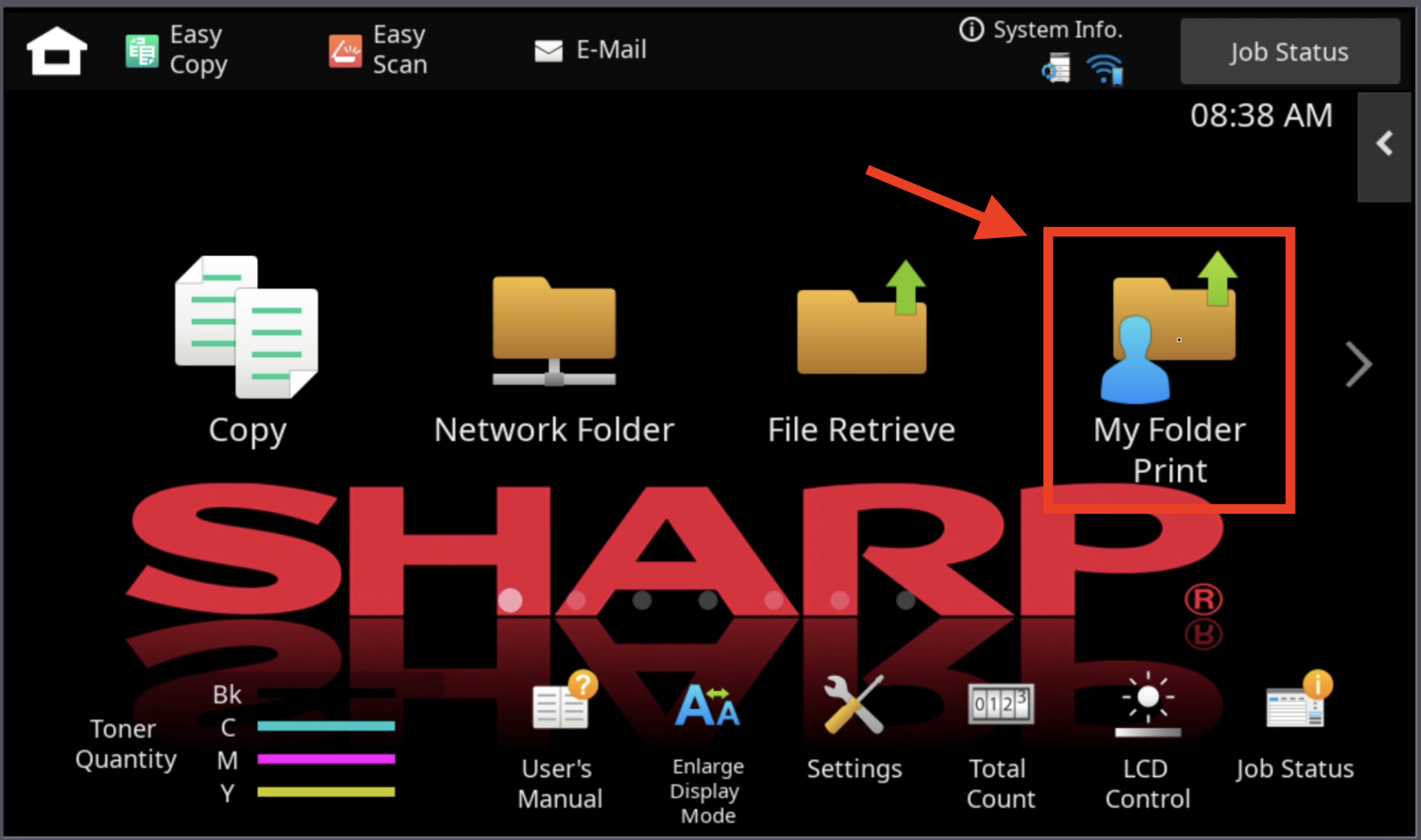1421x840 pixels.
Task: Open the E-Mail function
Action: click(590, 50)
